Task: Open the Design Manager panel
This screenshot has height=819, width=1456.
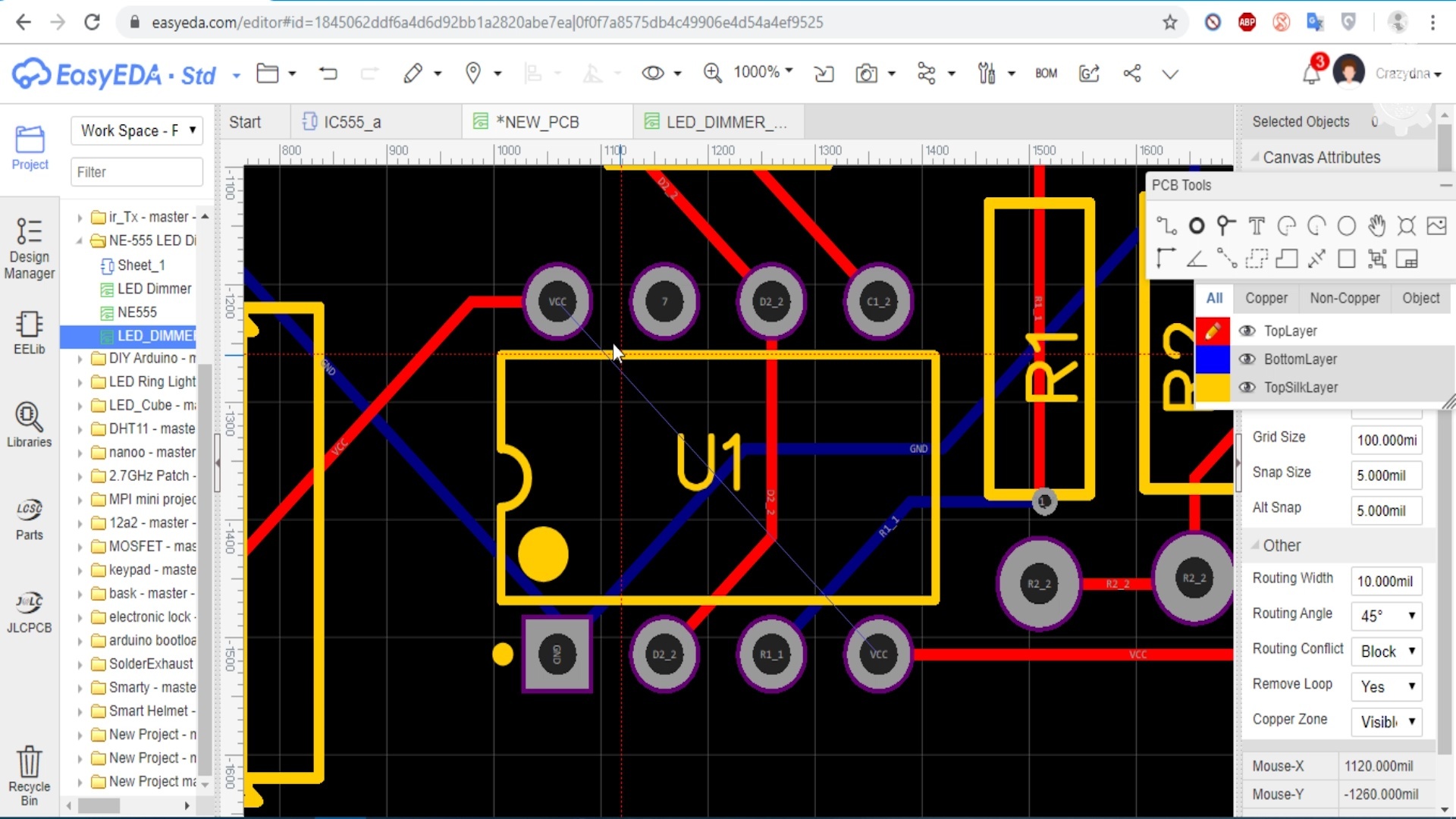Action: tap(30, 249)
